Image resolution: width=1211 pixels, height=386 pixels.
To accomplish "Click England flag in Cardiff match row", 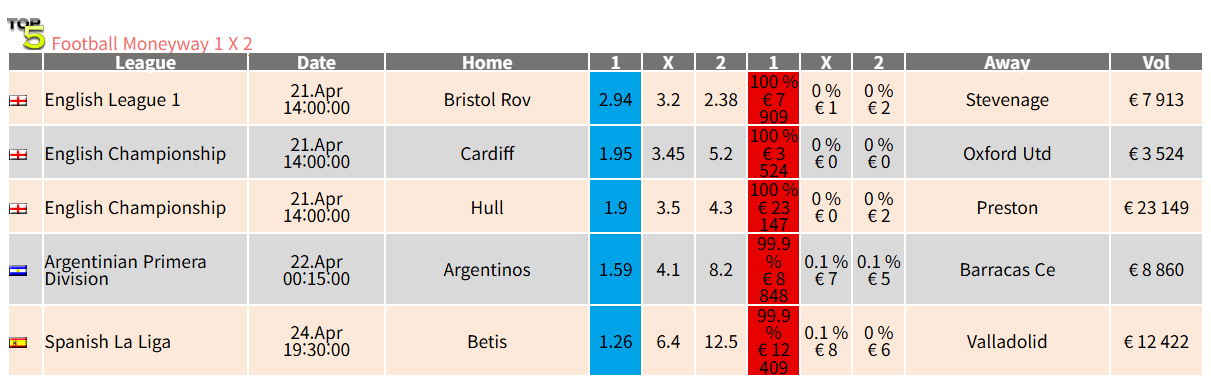I will [18, 154].
